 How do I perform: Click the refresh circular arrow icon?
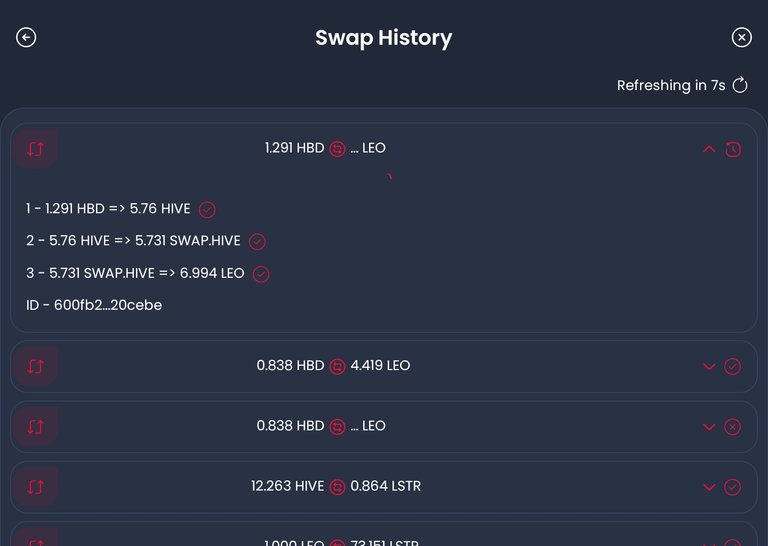tap(740, 85)
